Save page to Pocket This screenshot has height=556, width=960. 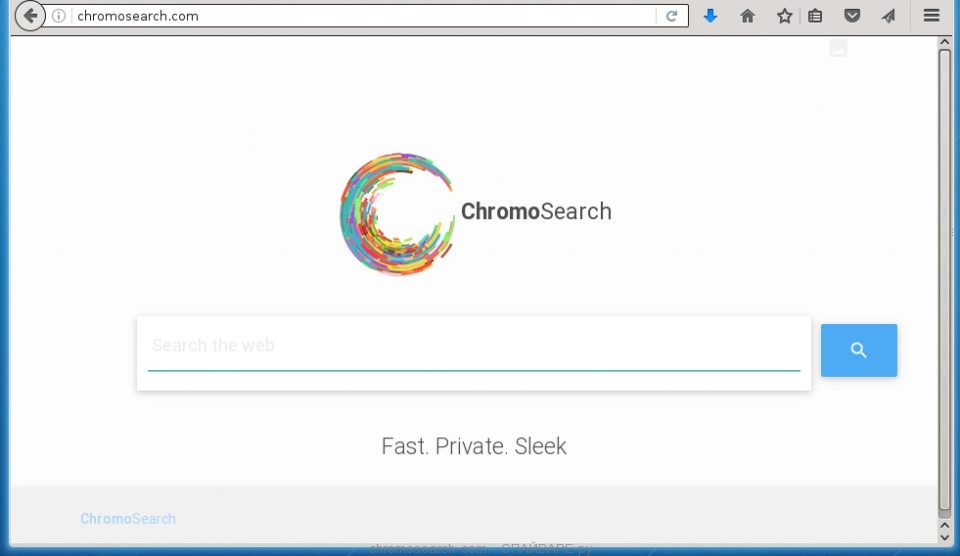[852, 16]
